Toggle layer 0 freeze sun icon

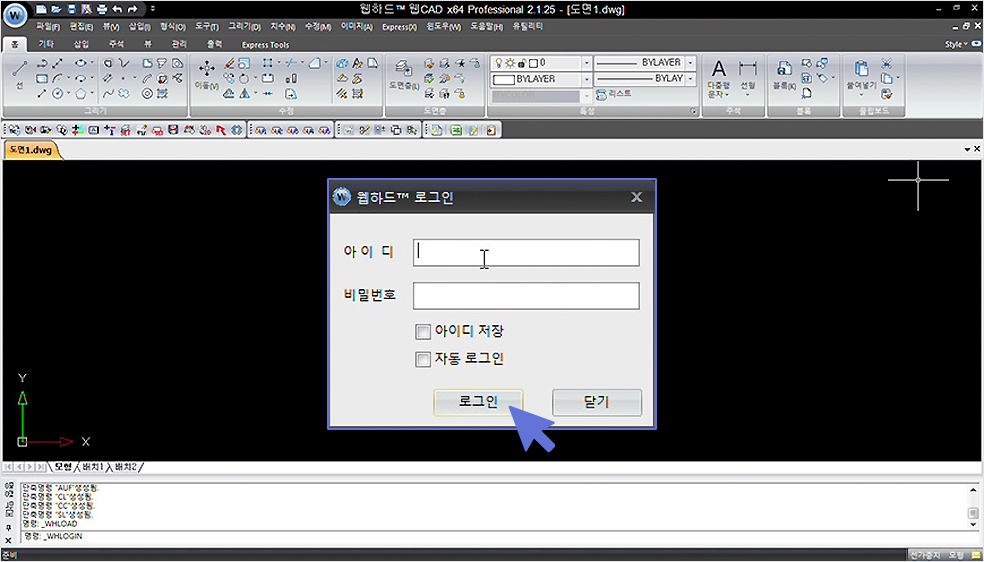pos(510,63)
